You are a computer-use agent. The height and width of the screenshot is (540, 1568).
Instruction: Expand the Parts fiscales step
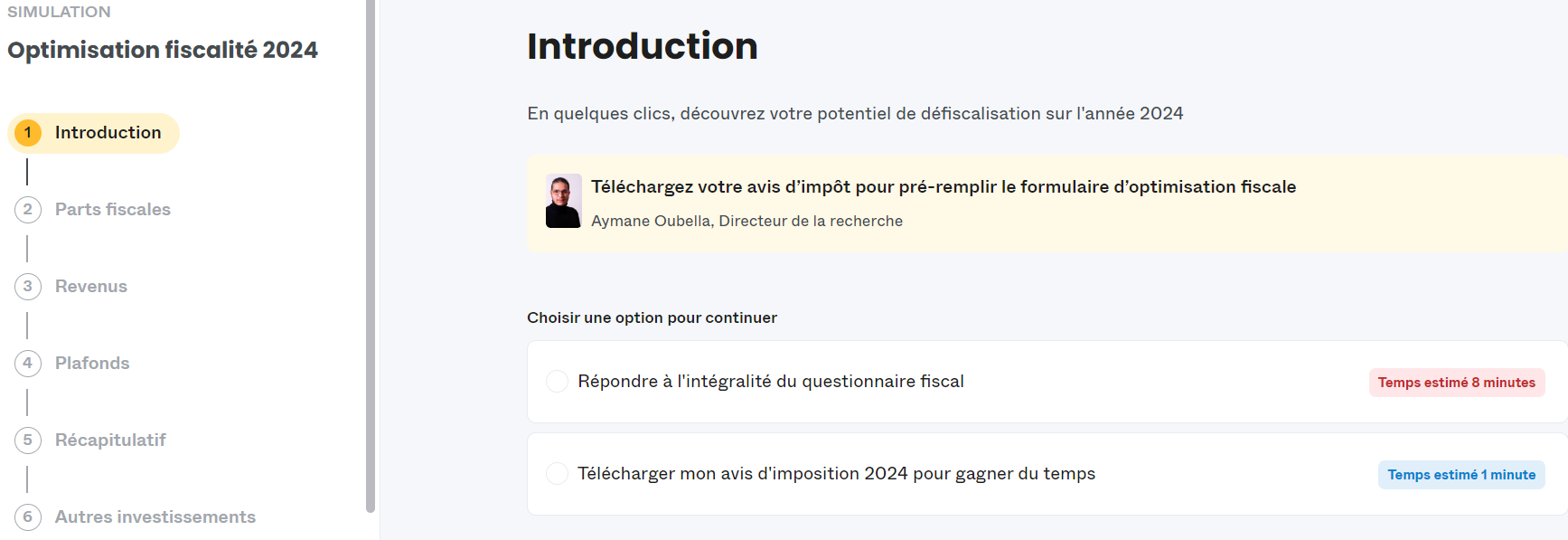(112, 209)
